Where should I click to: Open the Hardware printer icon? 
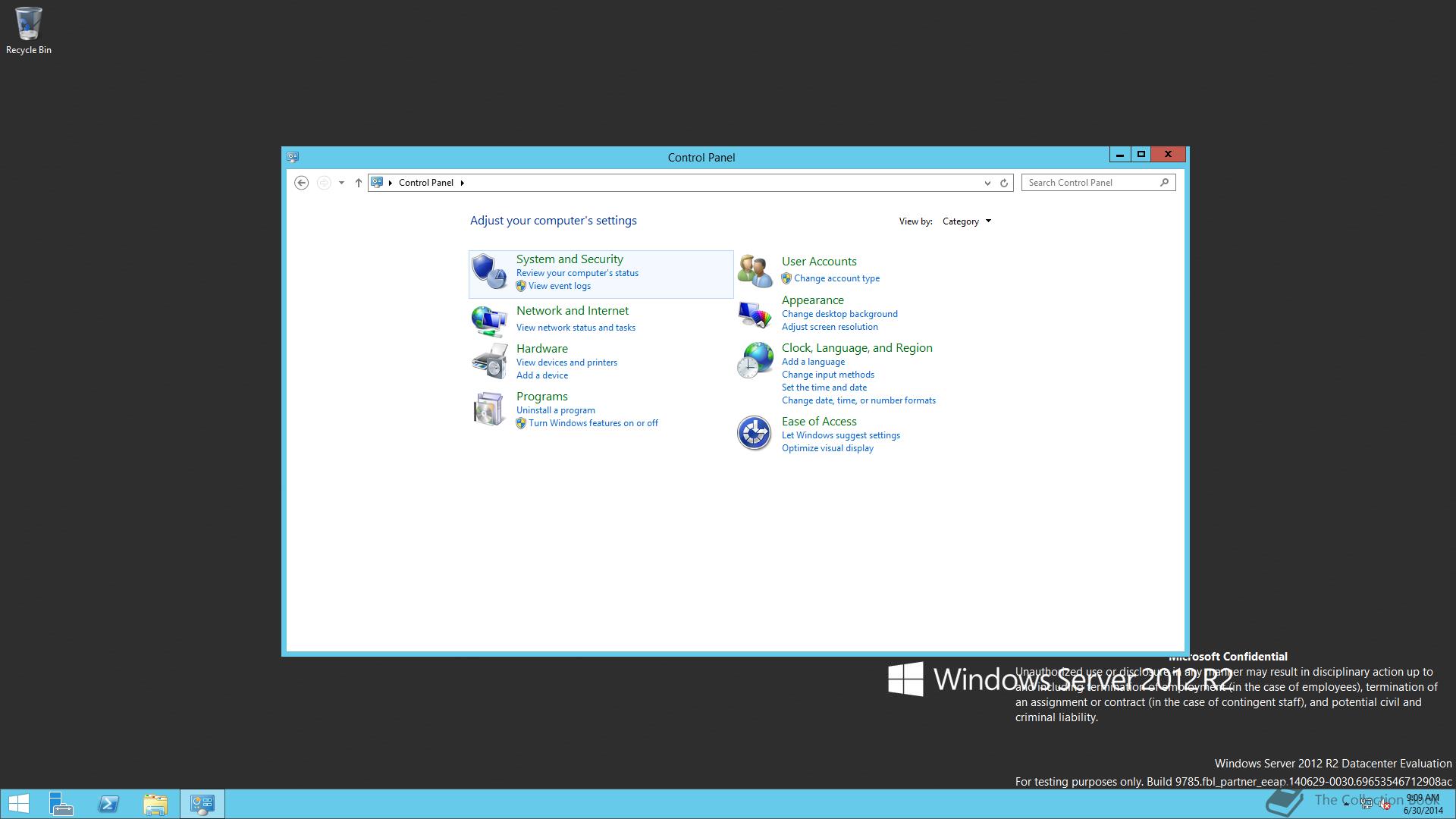489,361
